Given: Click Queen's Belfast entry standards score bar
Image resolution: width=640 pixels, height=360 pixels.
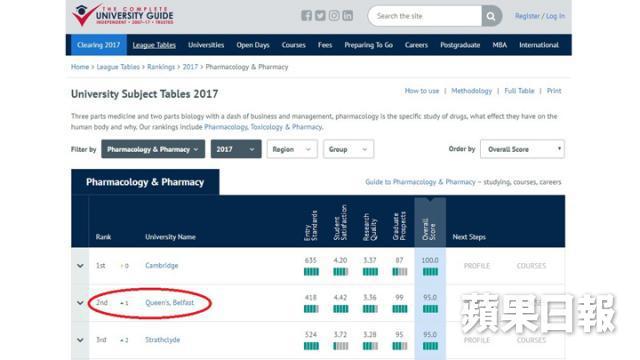Looking at the screenshot, I should pos(311,309).
